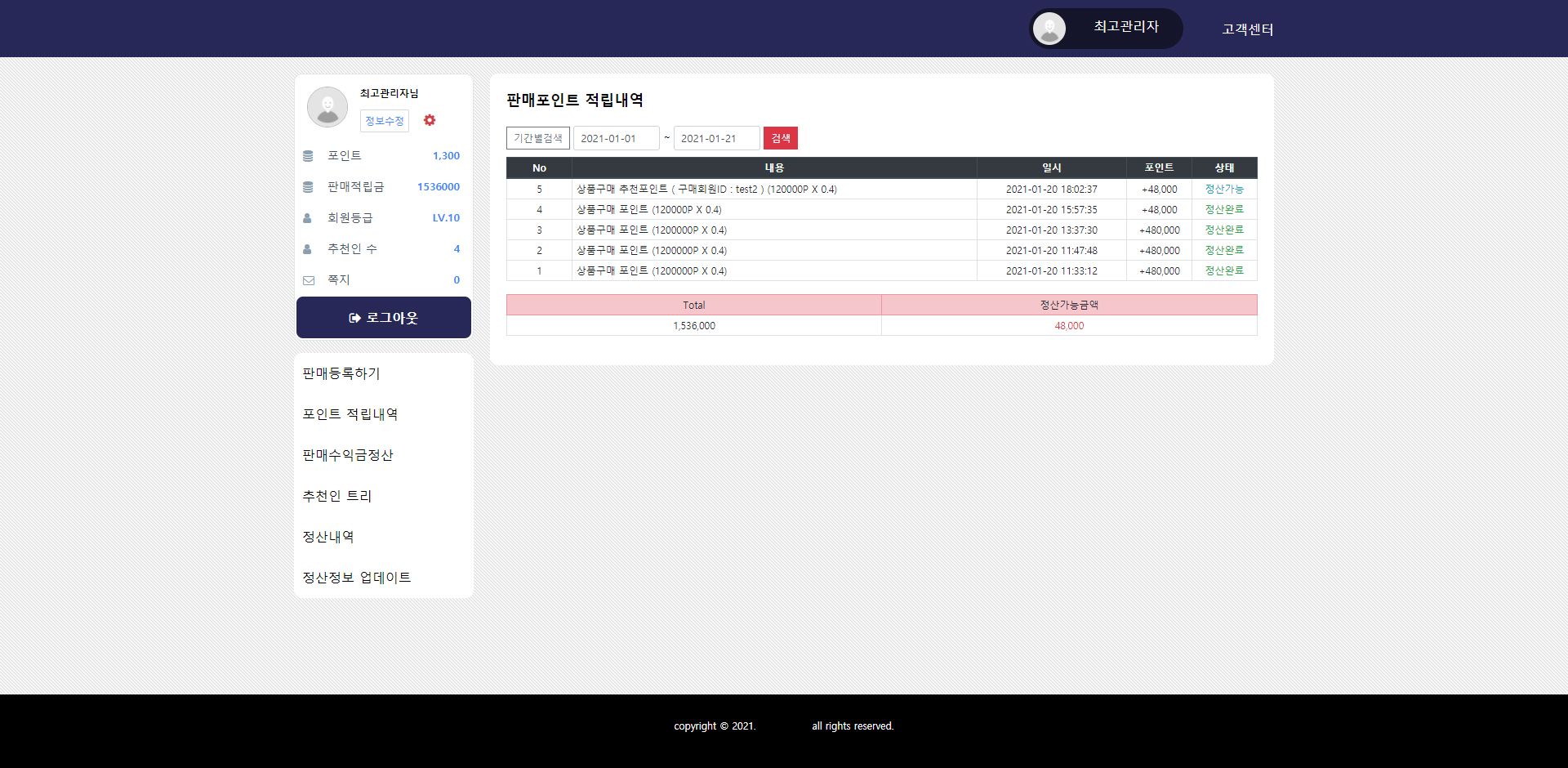Click the red settings gear icon

[x=430, y=120]
